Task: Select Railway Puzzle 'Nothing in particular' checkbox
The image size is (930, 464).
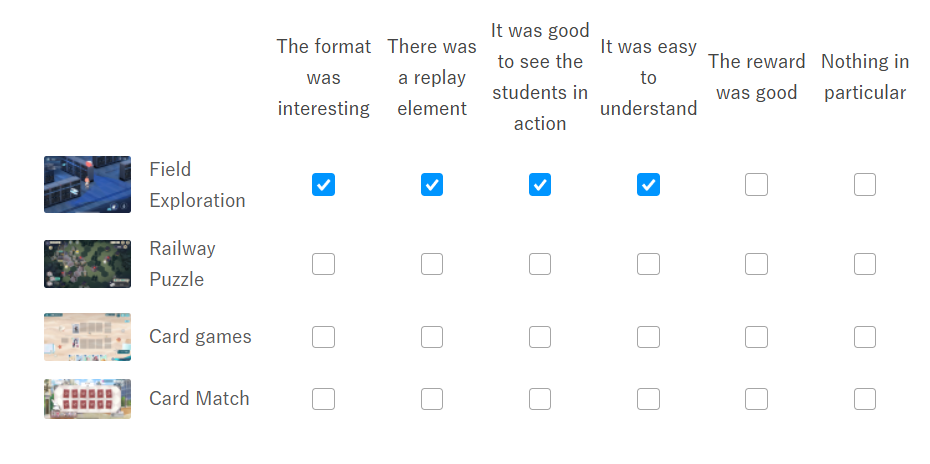Action: tap(865, 264)
